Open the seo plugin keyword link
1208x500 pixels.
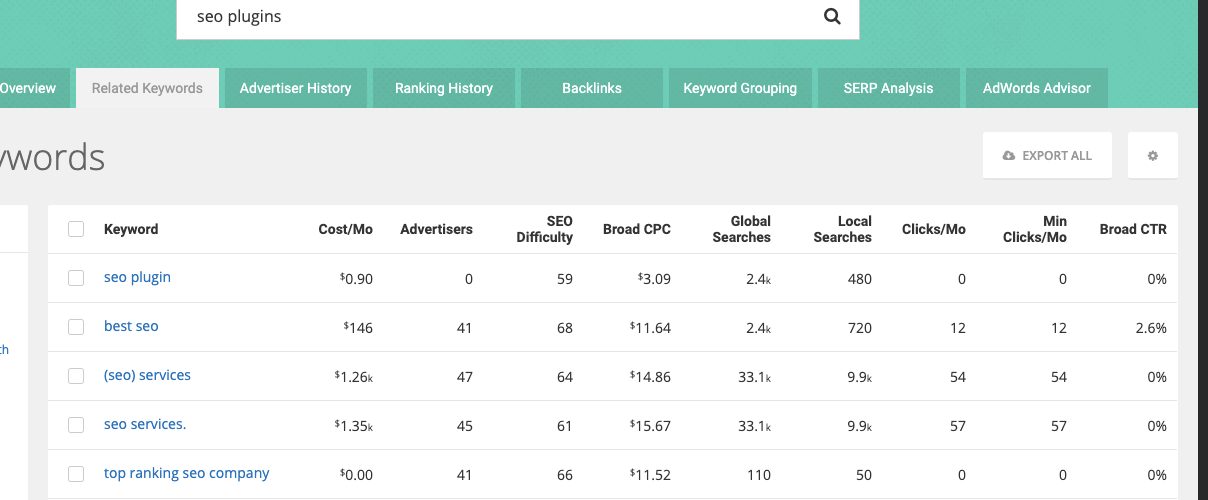click(137, 277)
